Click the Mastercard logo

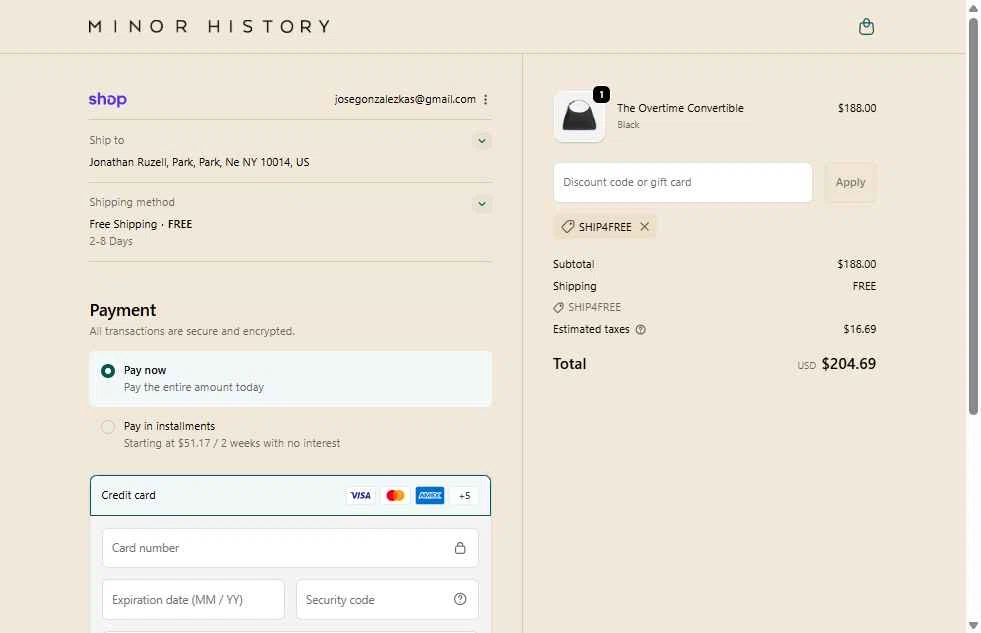pos(395,495)
